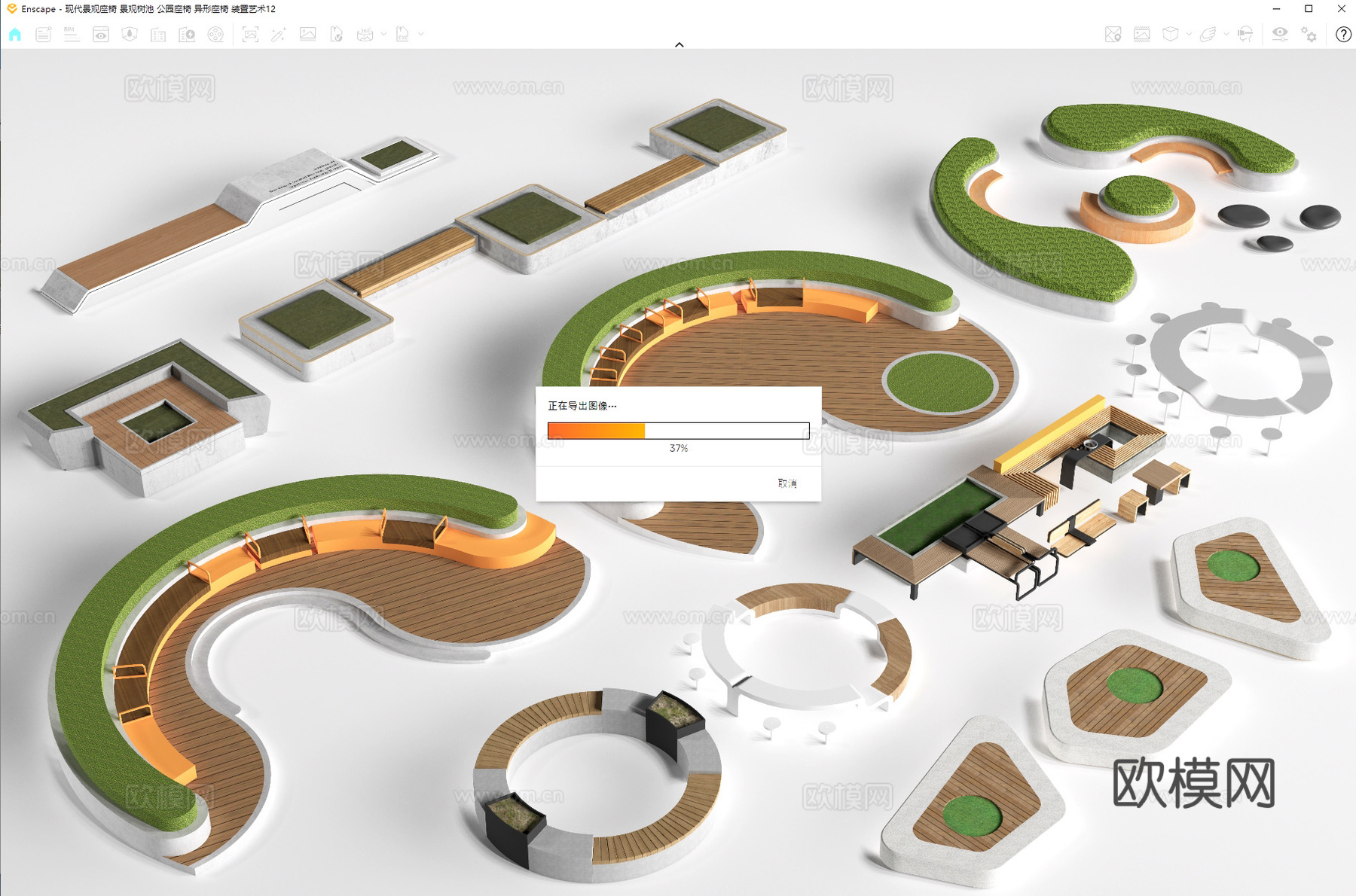Open the shield with droplet toolbar icon

[x=130, y=34]
